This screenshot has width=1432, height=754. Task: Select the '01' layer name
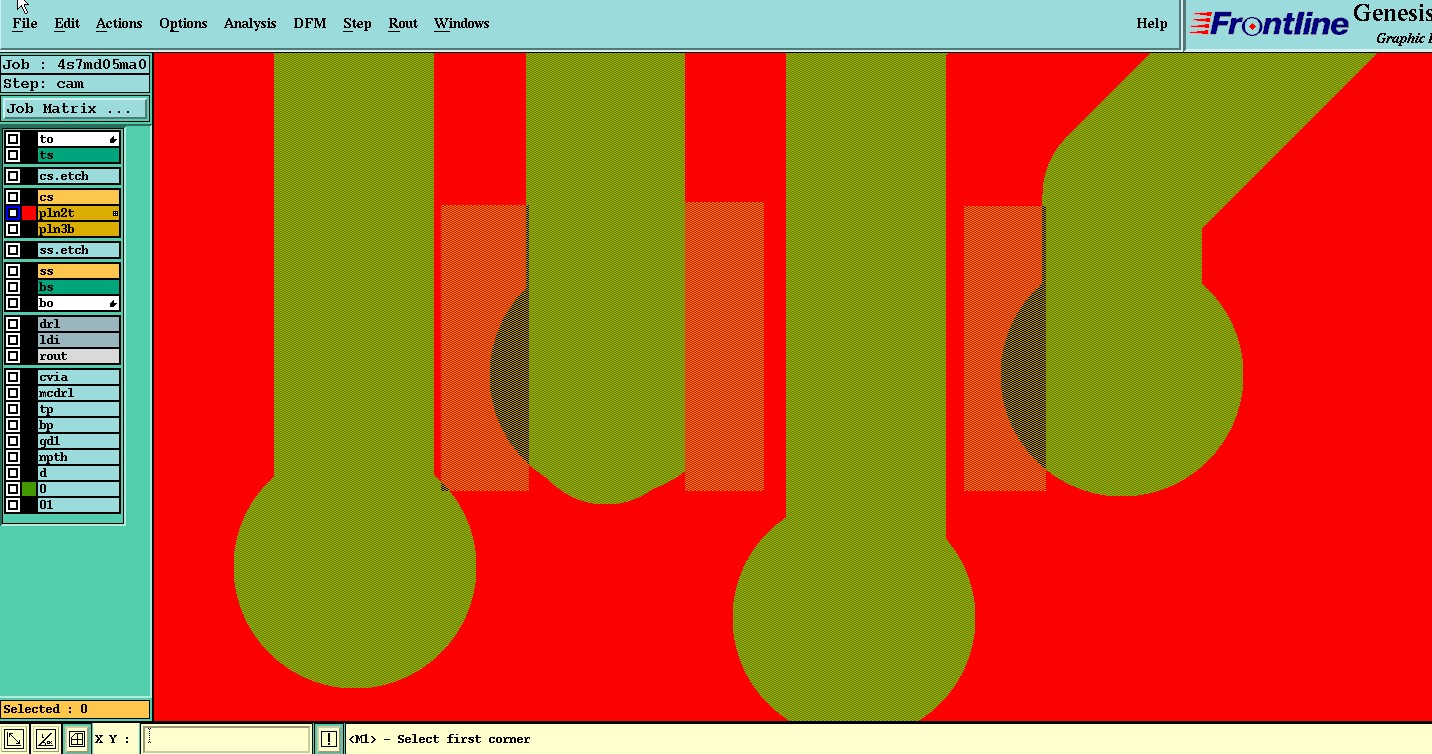click(78, 505)
